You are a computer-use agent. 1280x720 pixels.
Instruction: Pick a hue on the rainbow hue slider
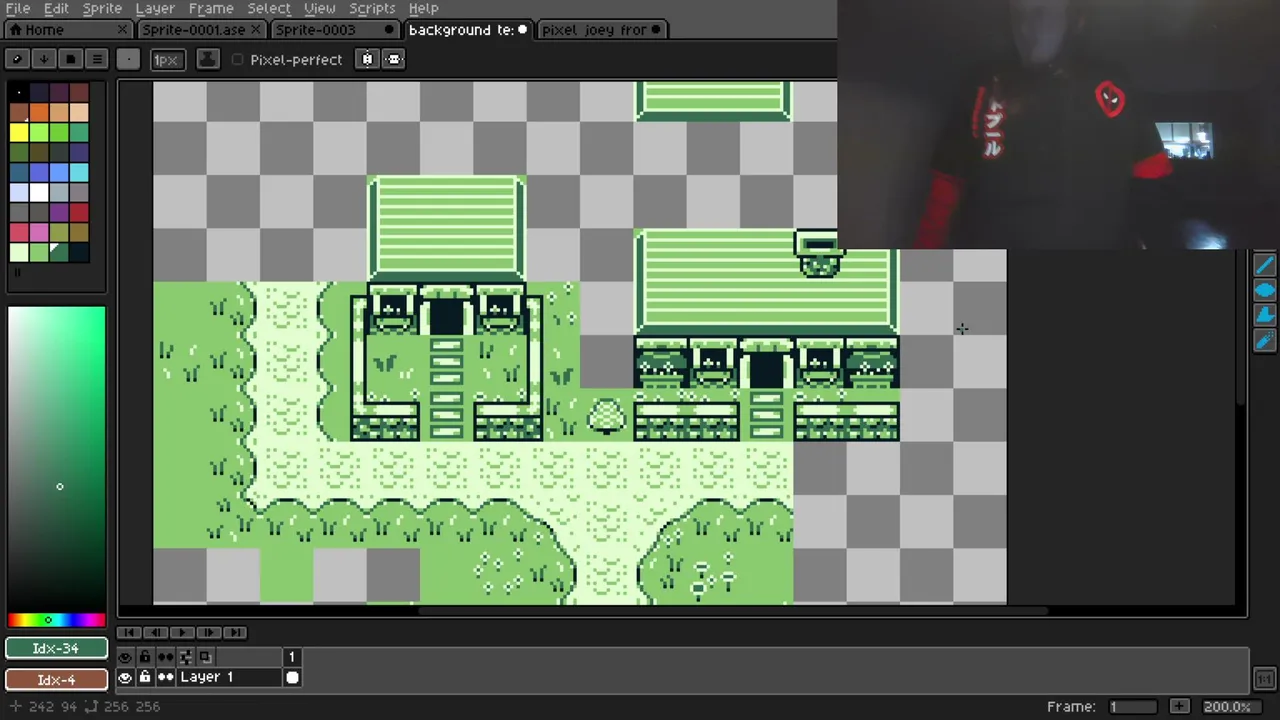tap(56, 620)
